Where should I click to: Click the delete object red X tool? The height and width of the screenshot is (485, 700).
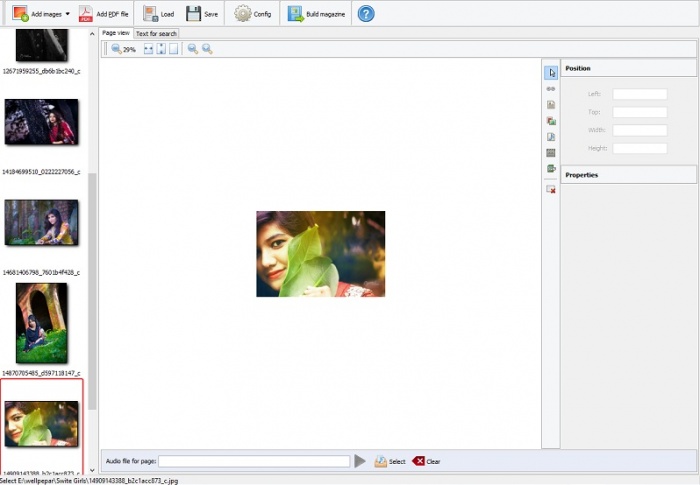click(x=550, y=189)
